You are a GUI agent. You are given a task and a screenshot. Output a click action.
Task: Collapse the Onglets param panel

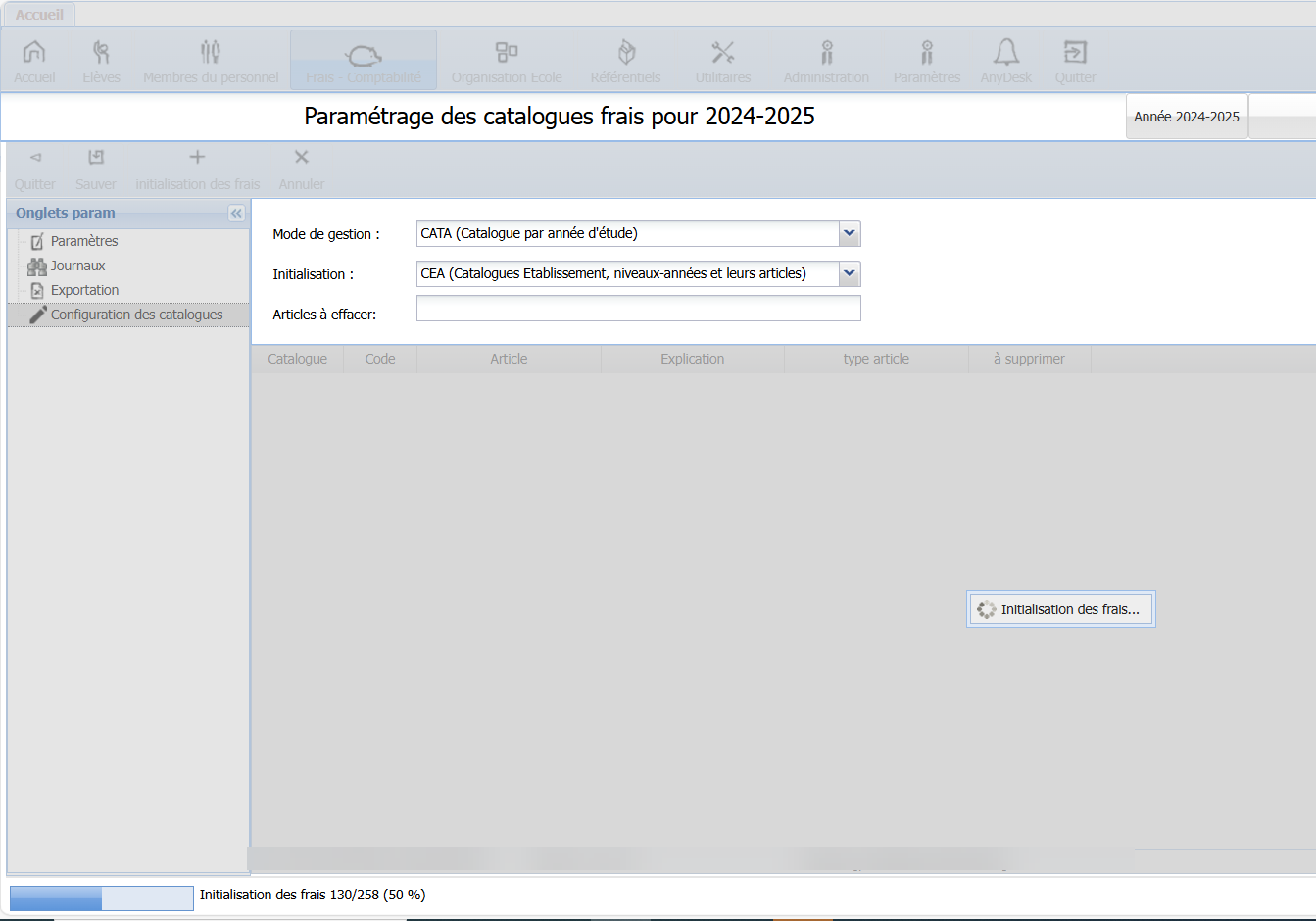tap(236, 213)
